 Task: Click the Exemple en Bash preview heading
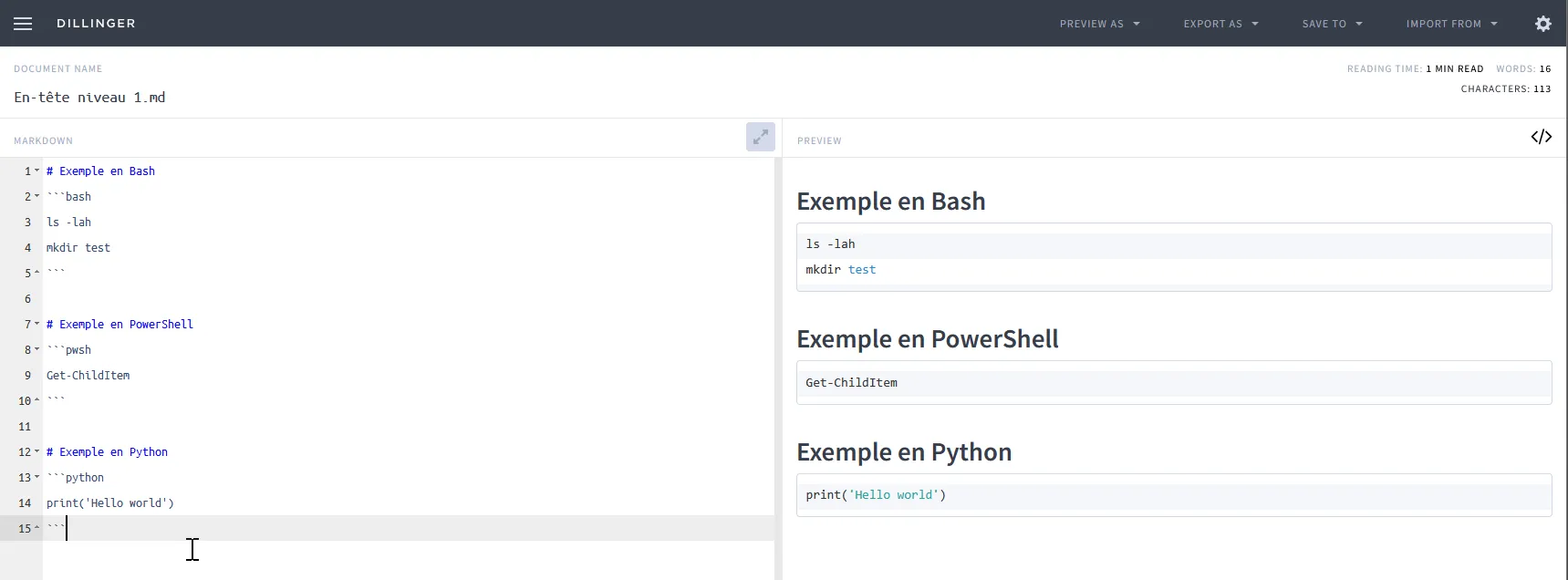click(x=890, y=202)
